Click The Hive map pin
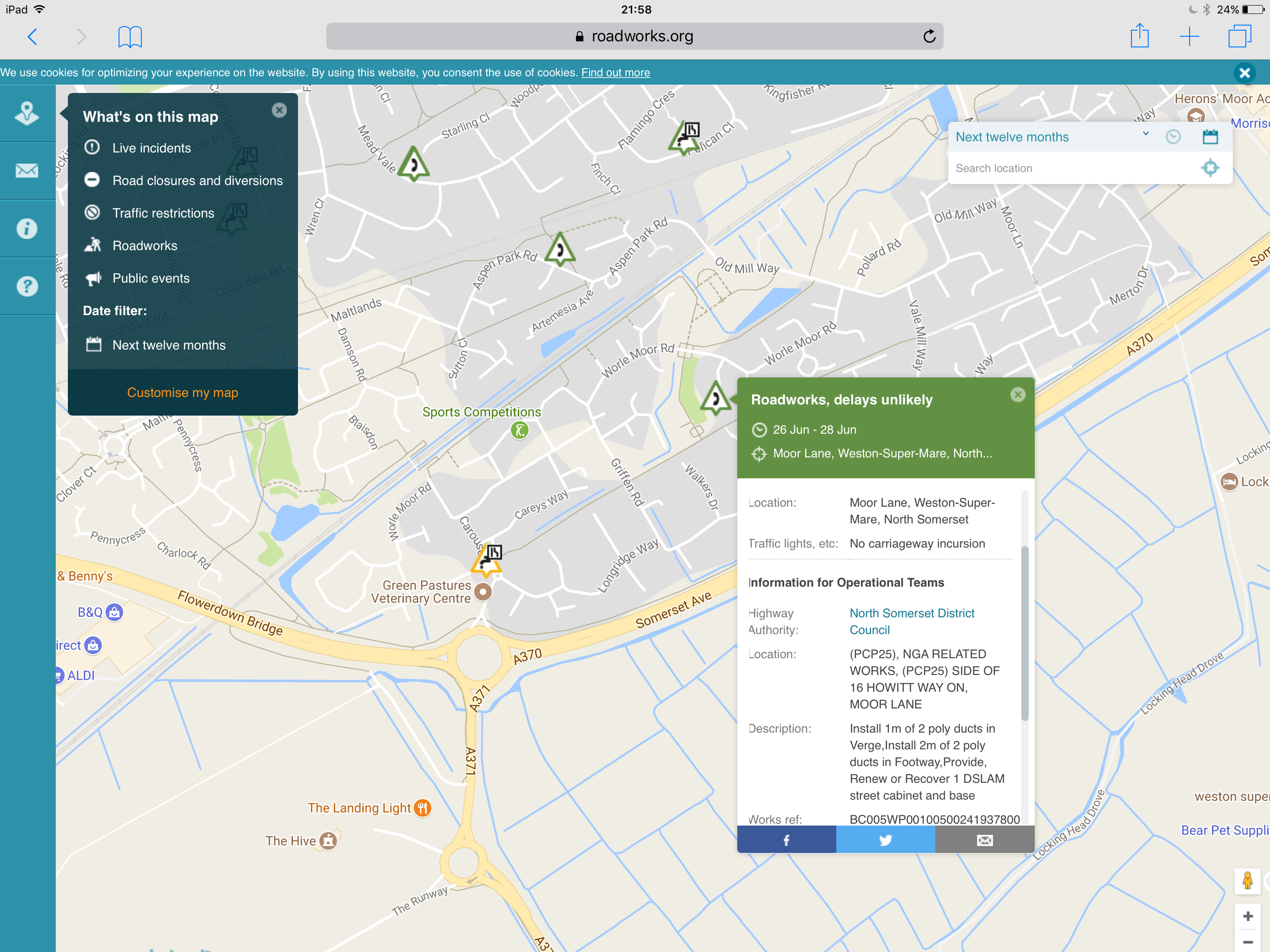Screen dimensions: 1270x952 click(328, 840)
